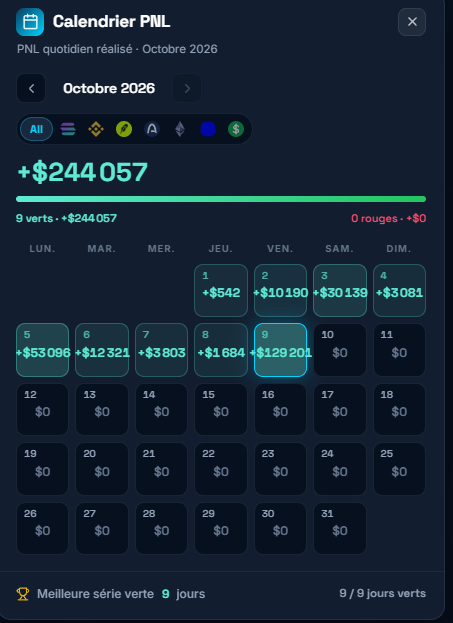
Task: Open day 4 cell showing +$3 081
Action: tap(399, 290)
